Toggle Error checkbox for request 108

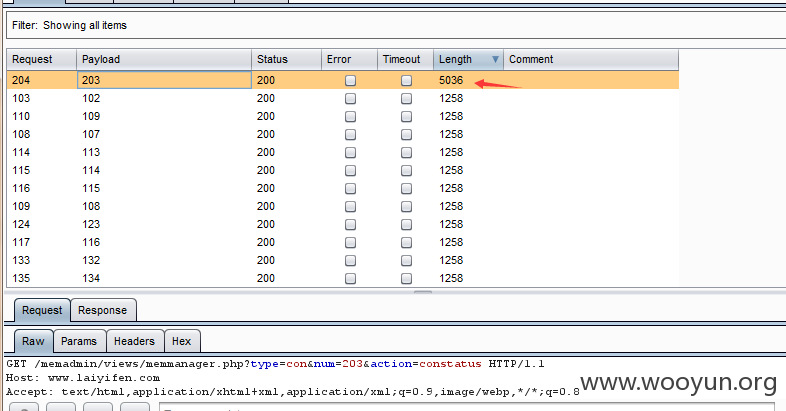click(350, 134)
